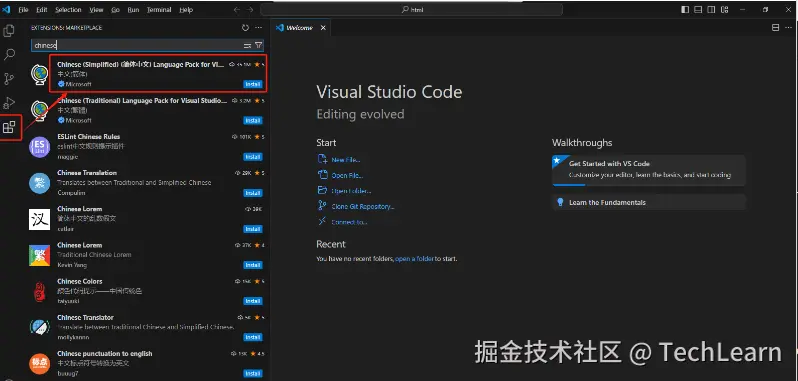Open the Customize Layout menu

pyautogui.click(x=724, y=10)
